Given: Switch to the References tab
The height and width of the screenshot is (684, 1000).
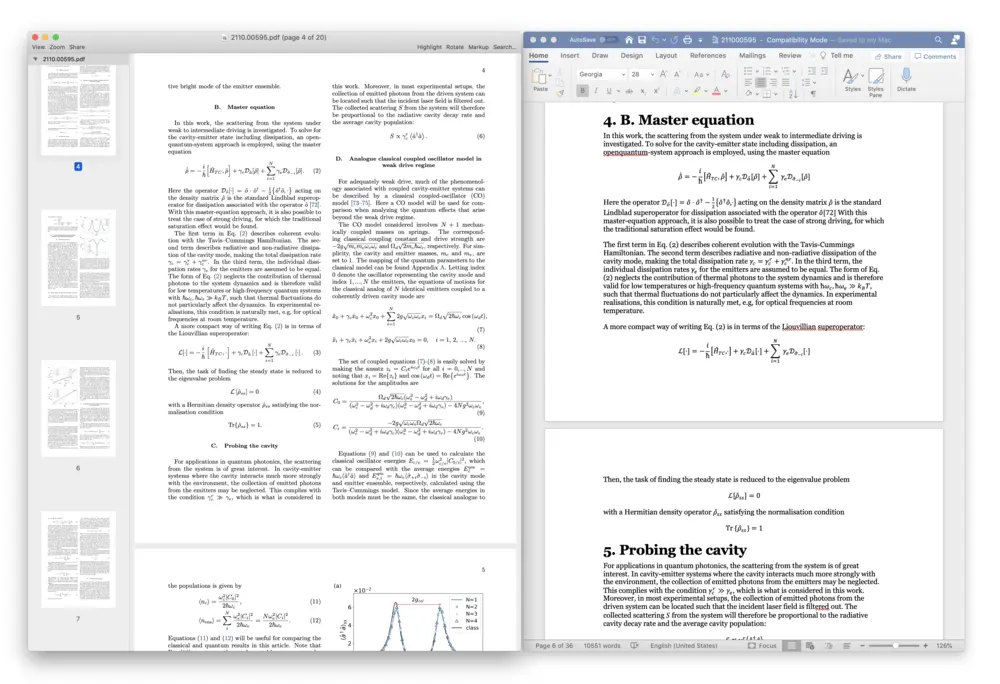Looking at the screenshot, I should tap(707, 56).
